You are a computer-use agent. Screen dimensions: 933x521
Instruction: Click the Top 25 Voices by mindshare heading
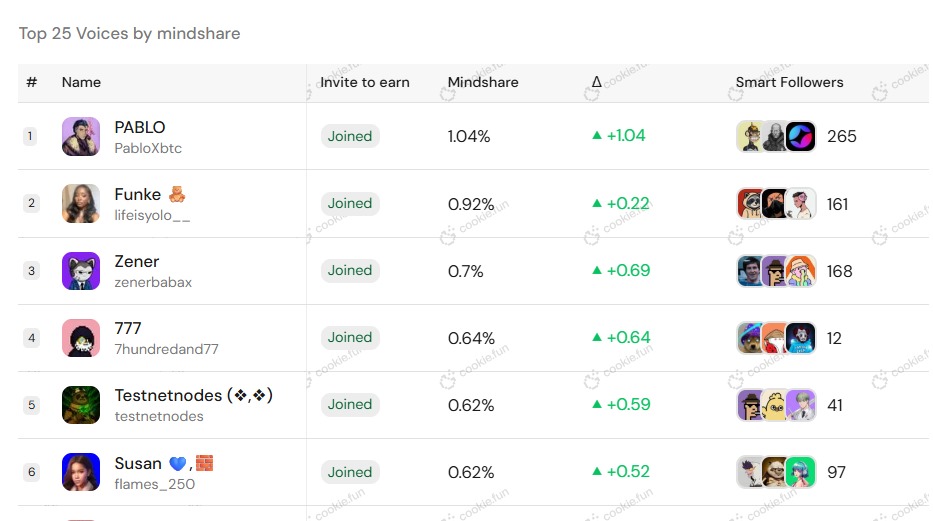(129, 33)
